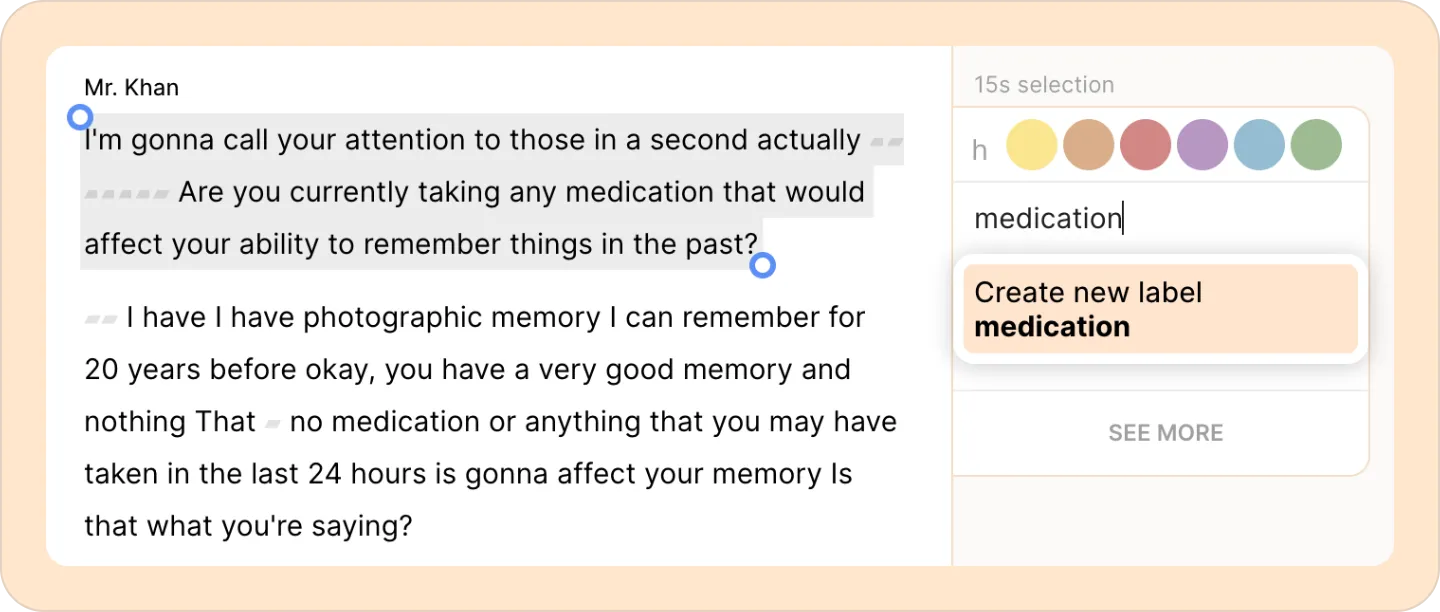Image resolution: width=1440 pixels, height=612 pixels.
Task: Click the '15s selection' duration text
Action: pyautogui.click(x=1044, y=85)
